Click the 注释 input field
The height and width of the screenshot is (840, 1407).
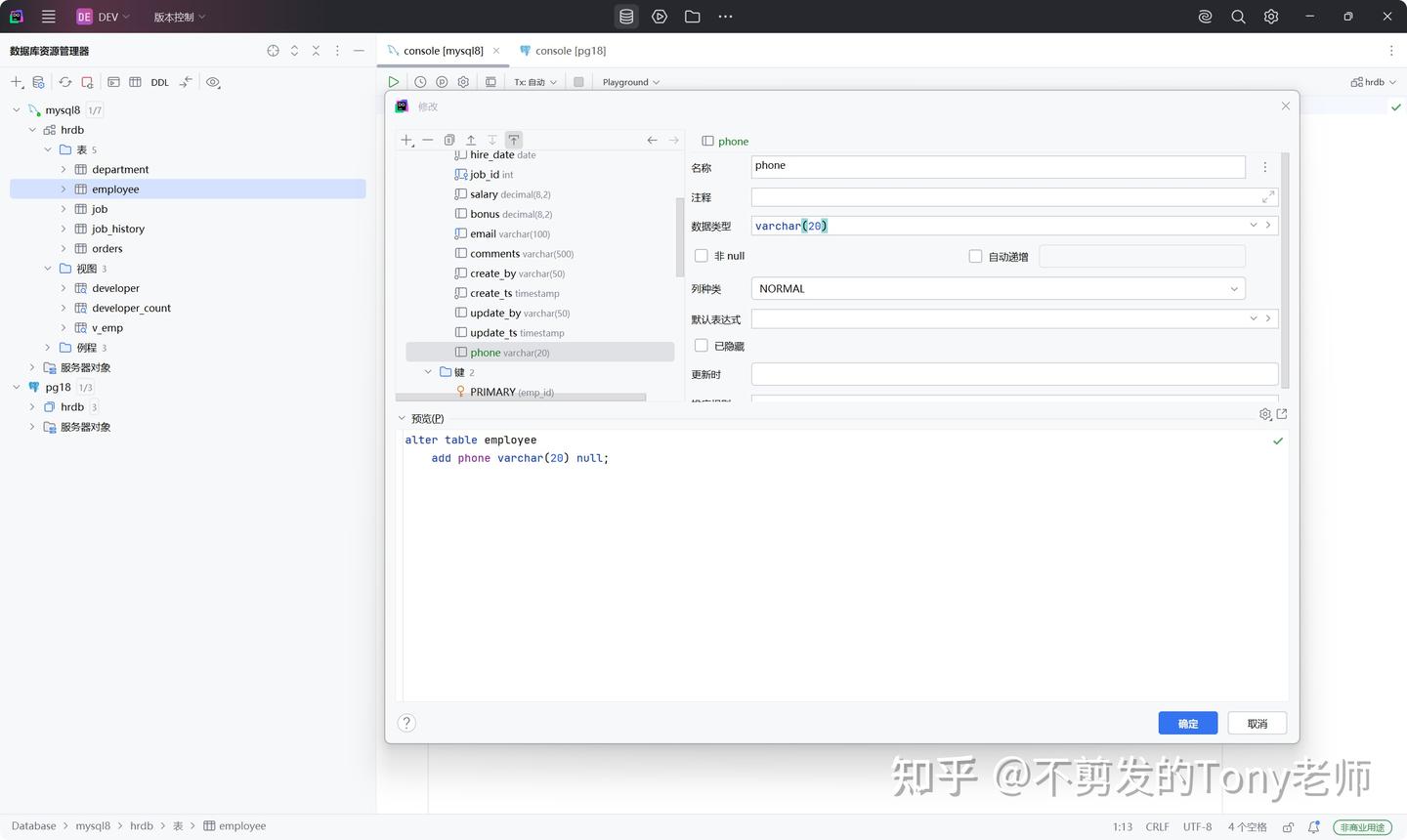pos(1014,197)
